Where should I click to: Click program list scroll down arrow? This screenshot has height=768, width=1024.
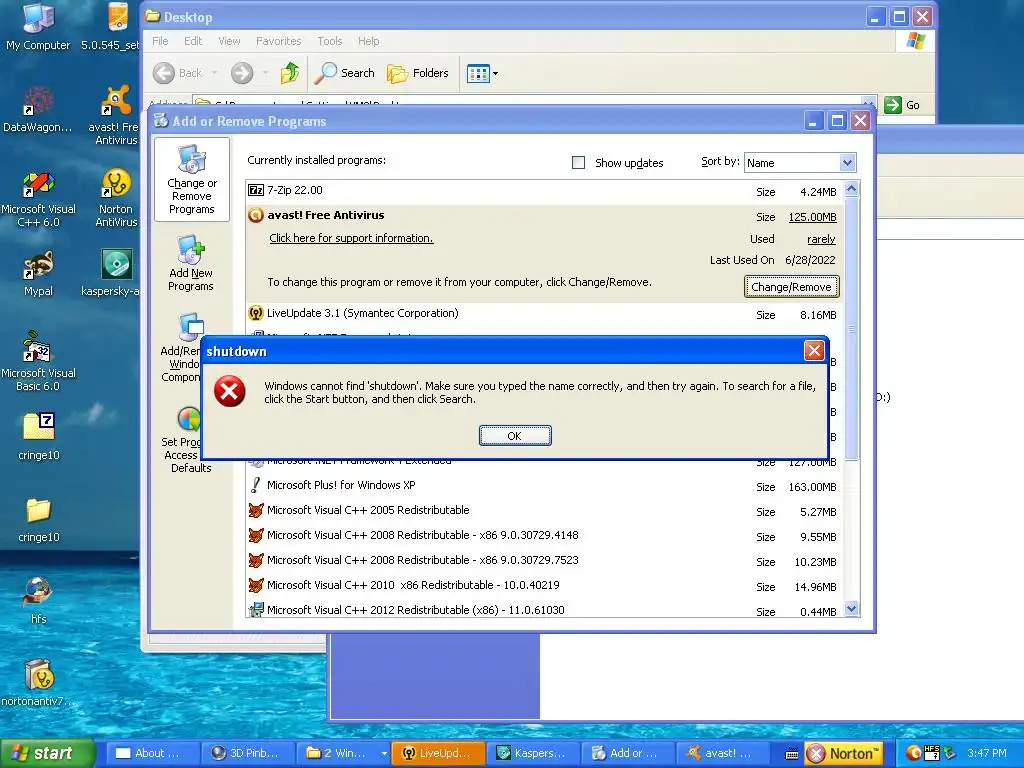851,609
